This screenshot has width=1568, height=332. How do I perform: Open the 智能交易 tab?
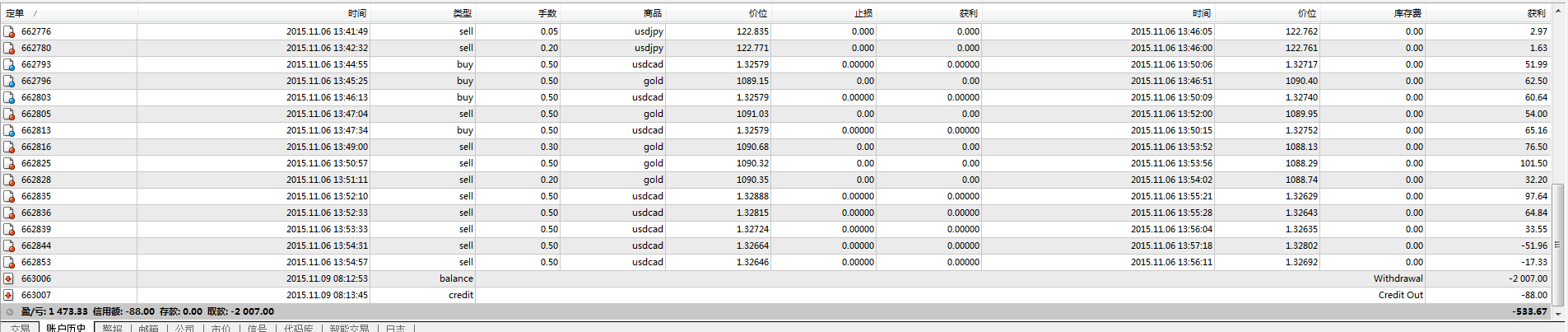click(x=349, y=328)
